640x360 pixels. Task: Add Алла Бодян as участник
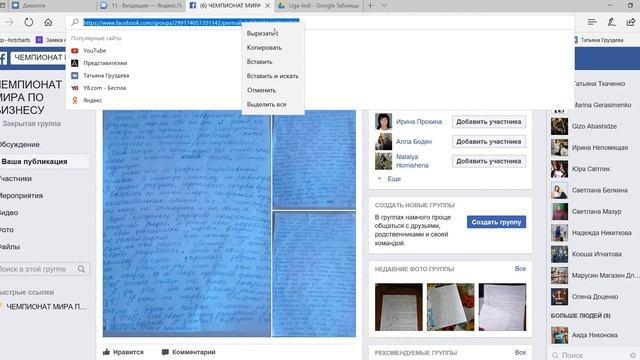pyautogui.click(x=489, y=142)
